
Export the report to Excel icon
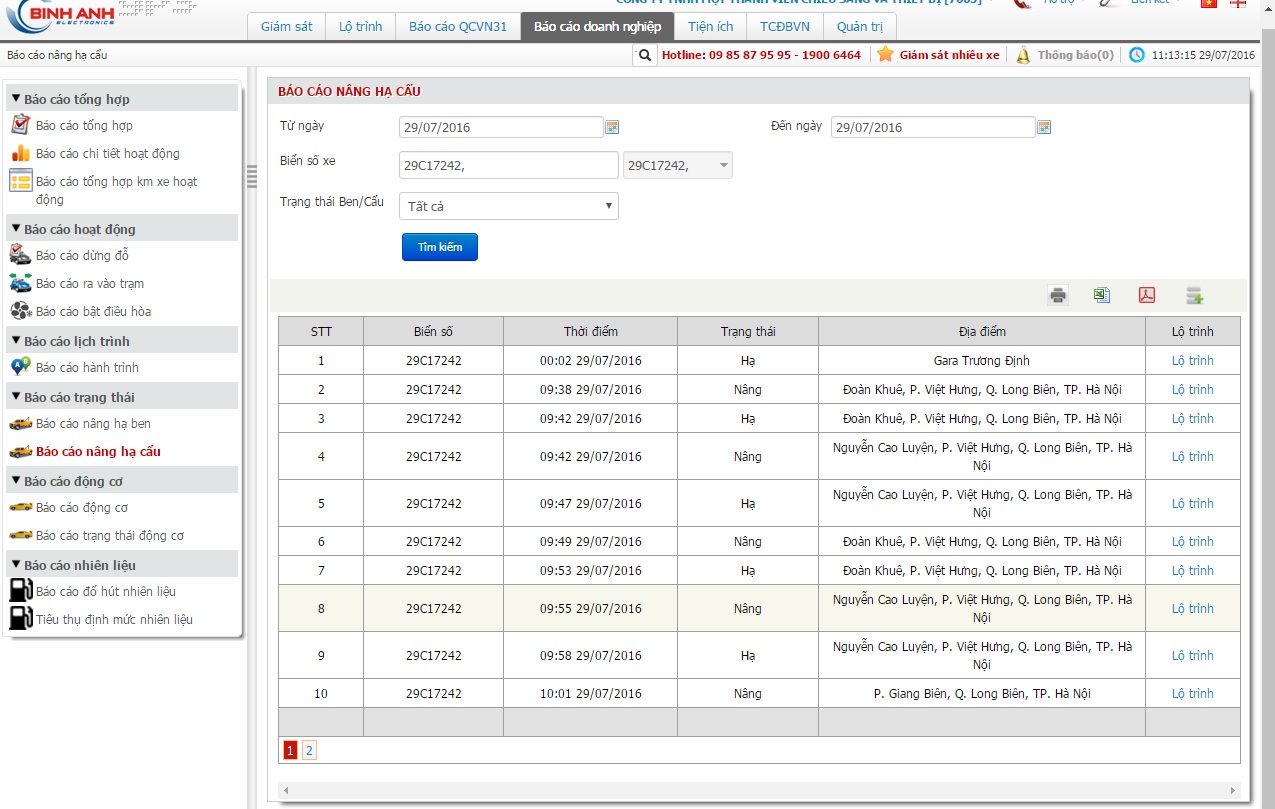click(1102, 295)
